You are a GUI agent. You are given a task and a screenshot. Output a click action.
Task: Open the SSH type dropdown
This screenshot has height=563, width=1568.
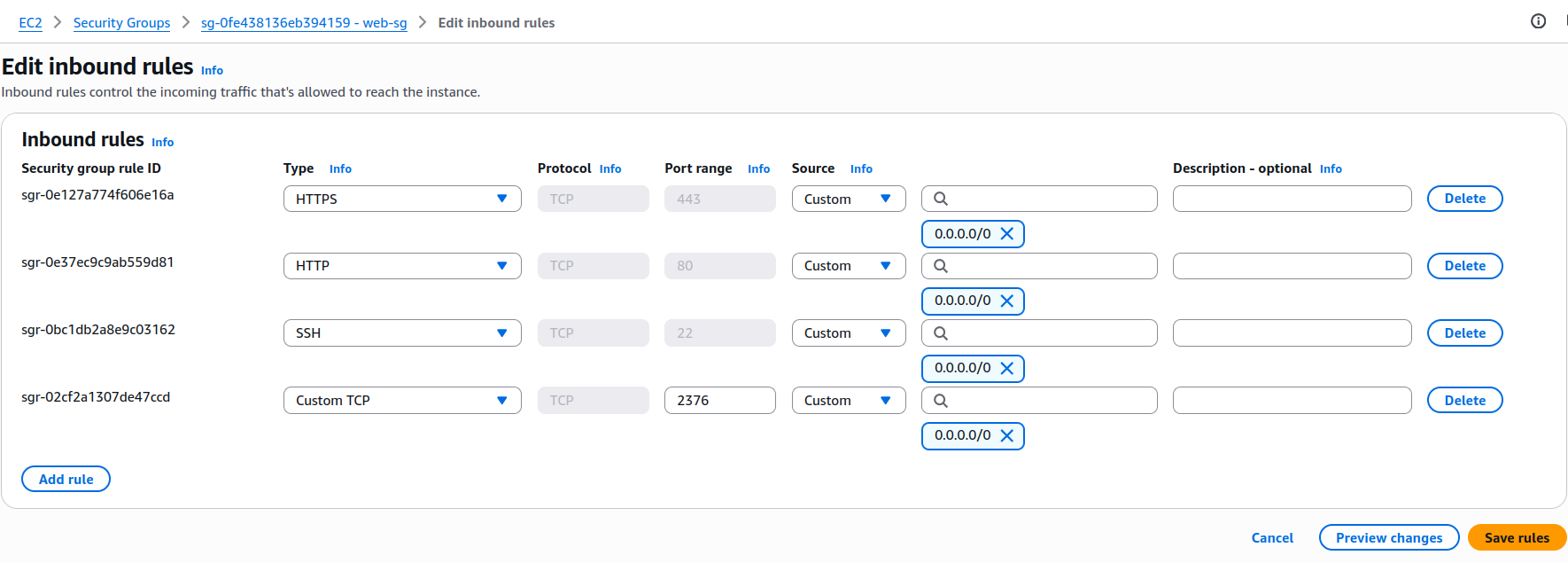(x=402, y=333)
